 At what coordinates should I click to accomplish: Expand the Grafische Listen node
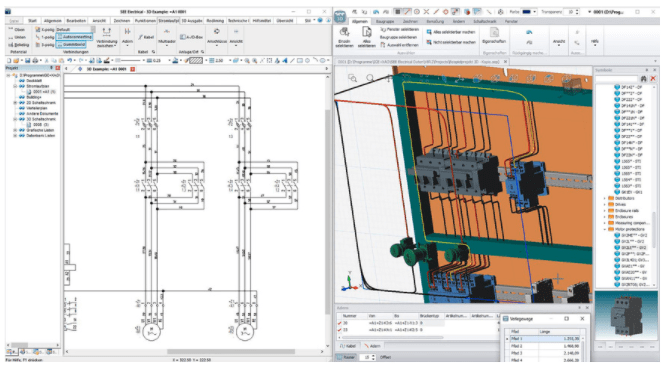[15, 130]
